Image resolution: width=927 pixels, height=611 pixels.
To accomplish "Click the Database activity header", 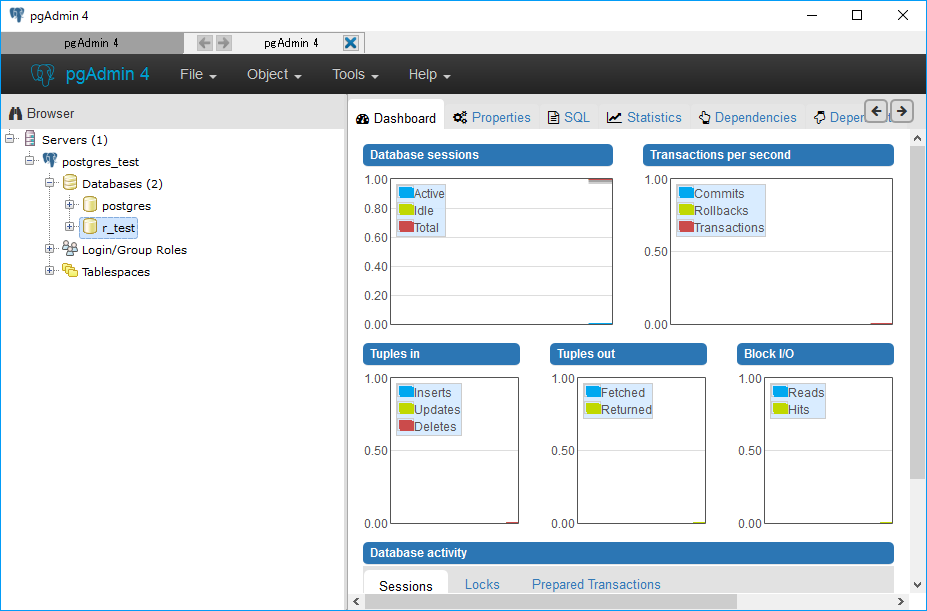I will (628, 553).
